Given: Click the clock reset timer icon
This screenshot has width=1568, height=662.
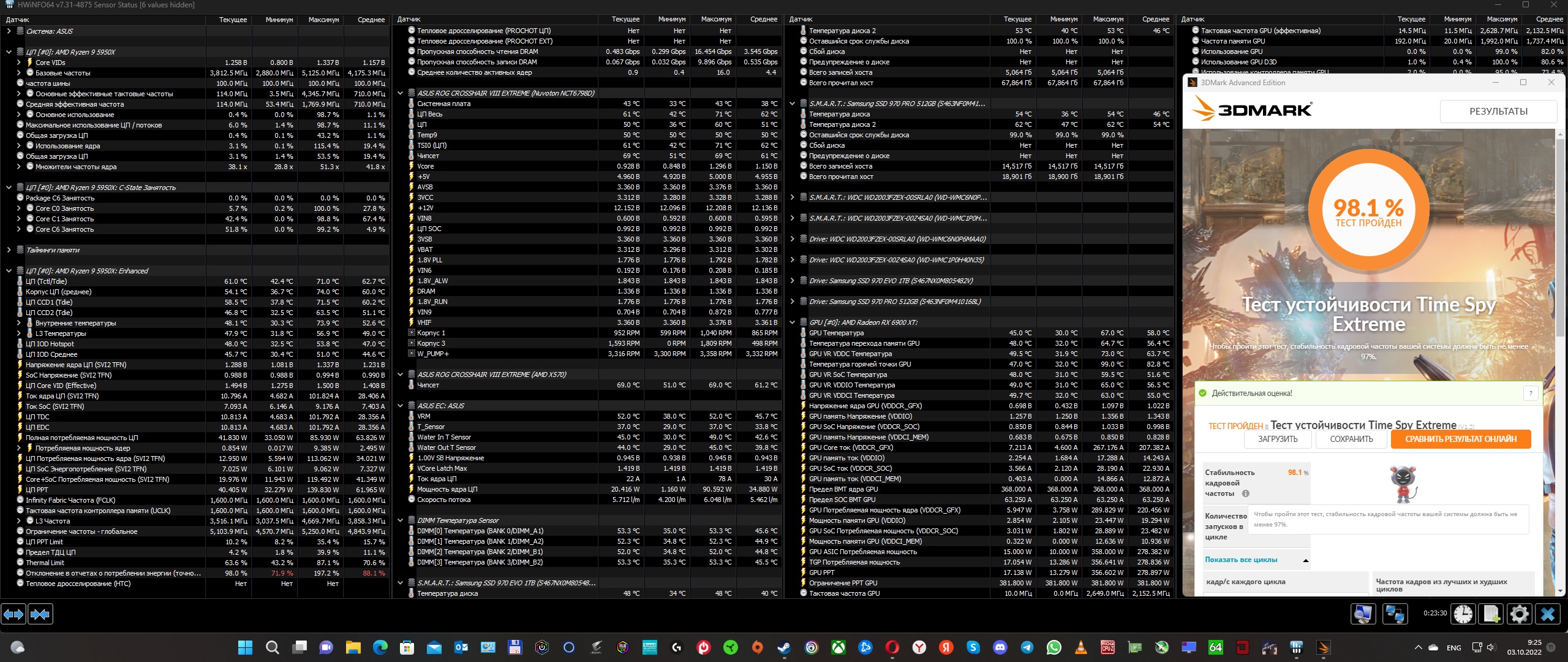Looking at the screenshot, I should point(1463,614).
